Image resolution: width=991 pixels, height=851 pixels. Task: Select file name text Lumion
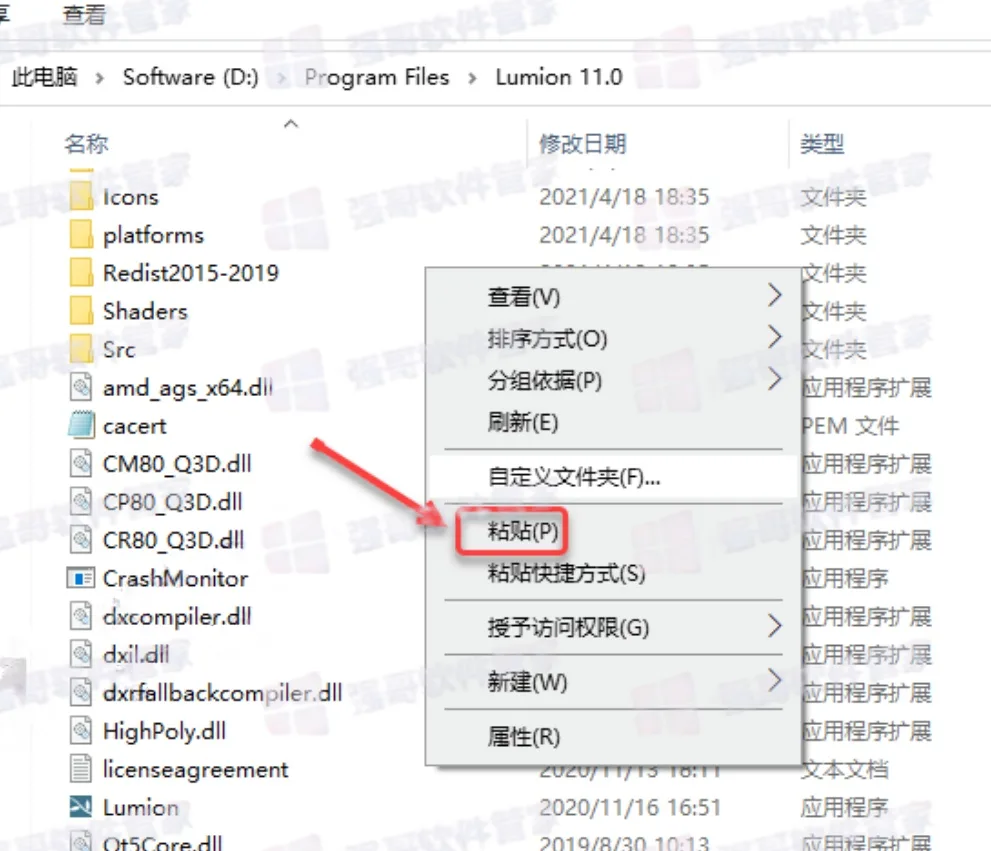pos(140,807)
